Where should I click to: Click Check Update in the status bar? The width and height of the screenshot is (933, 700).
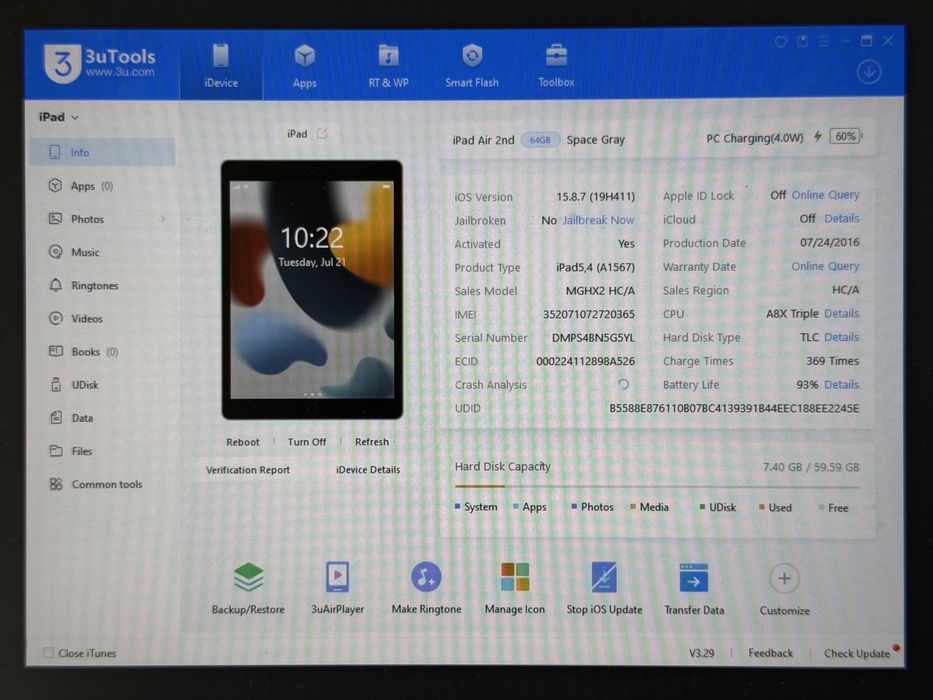(857, 654)
